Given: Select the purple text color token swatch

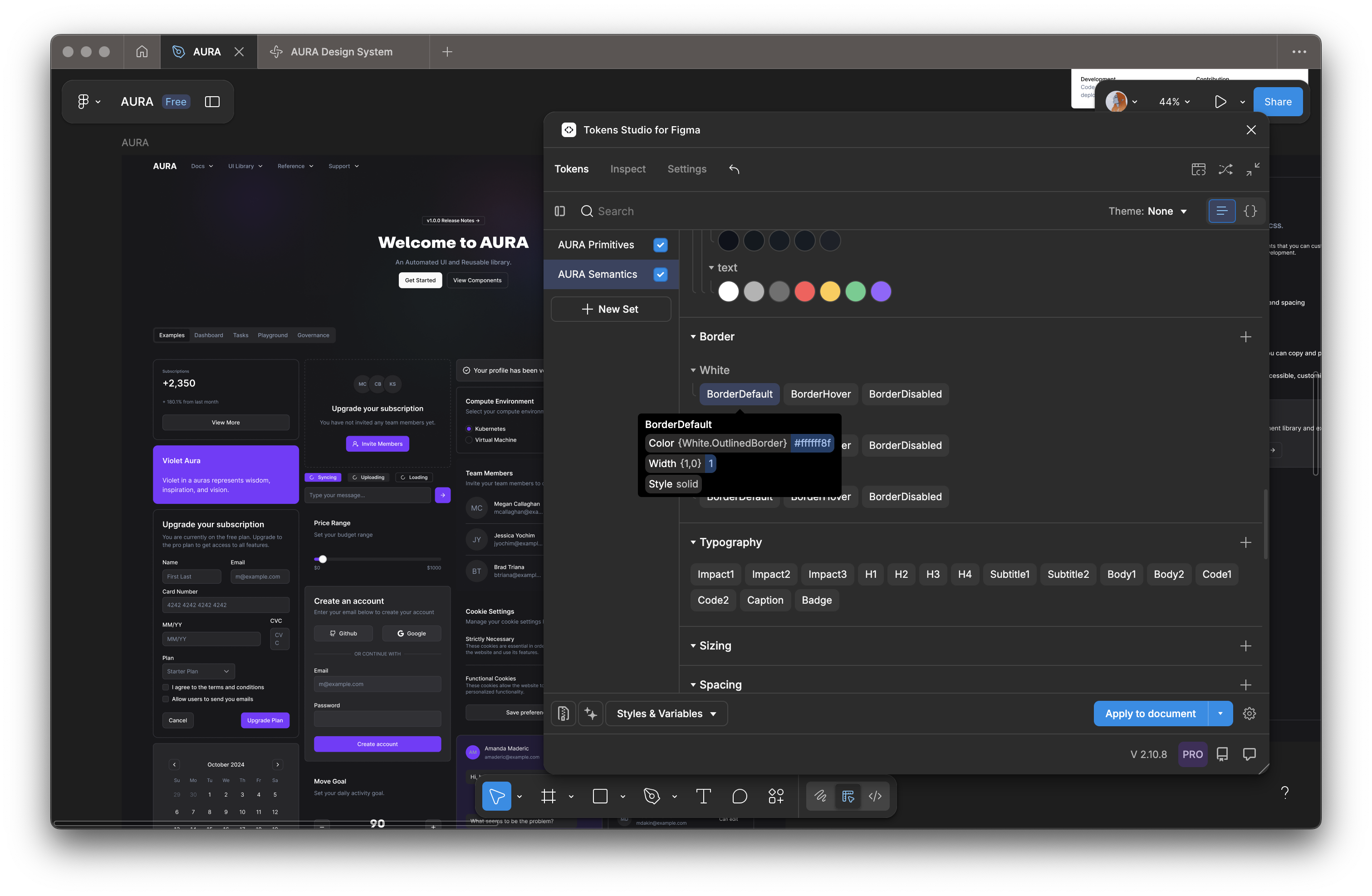Looking at the screenshot, I should (x=881, y=292).
